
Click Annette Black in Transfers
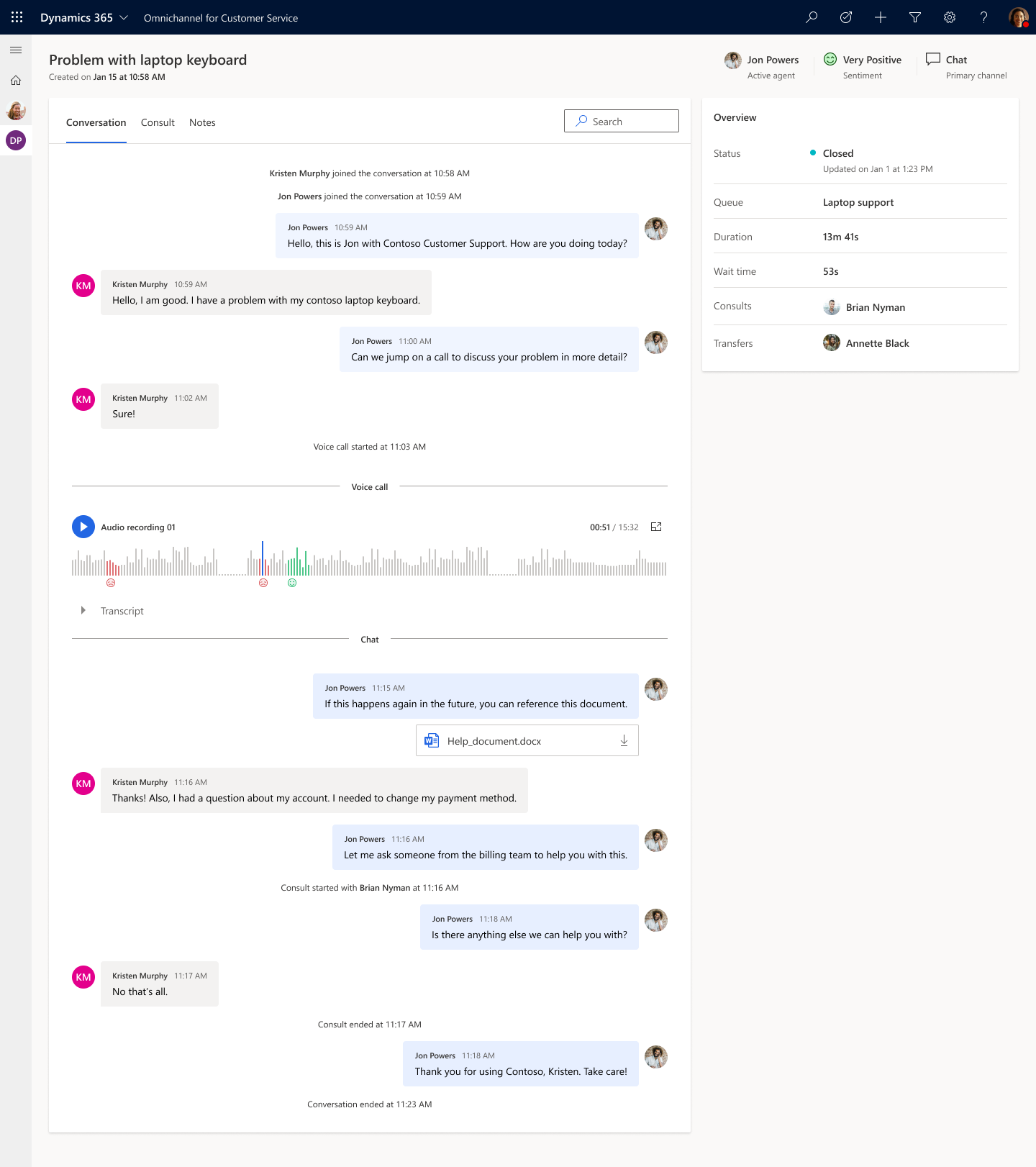tap(877, 343)
